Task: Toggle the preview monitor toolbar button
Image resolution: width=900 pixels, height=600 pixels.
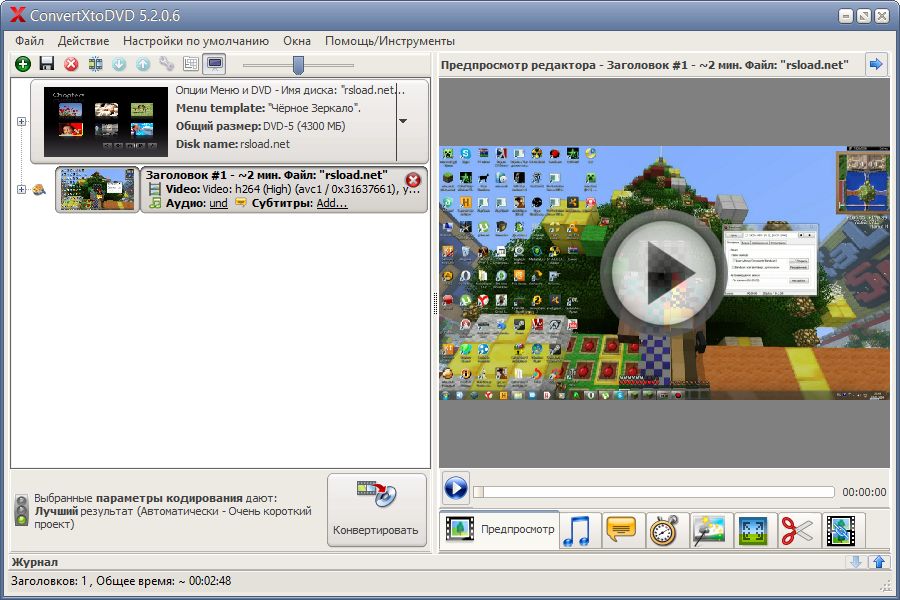Action: [x=215, y=64]
